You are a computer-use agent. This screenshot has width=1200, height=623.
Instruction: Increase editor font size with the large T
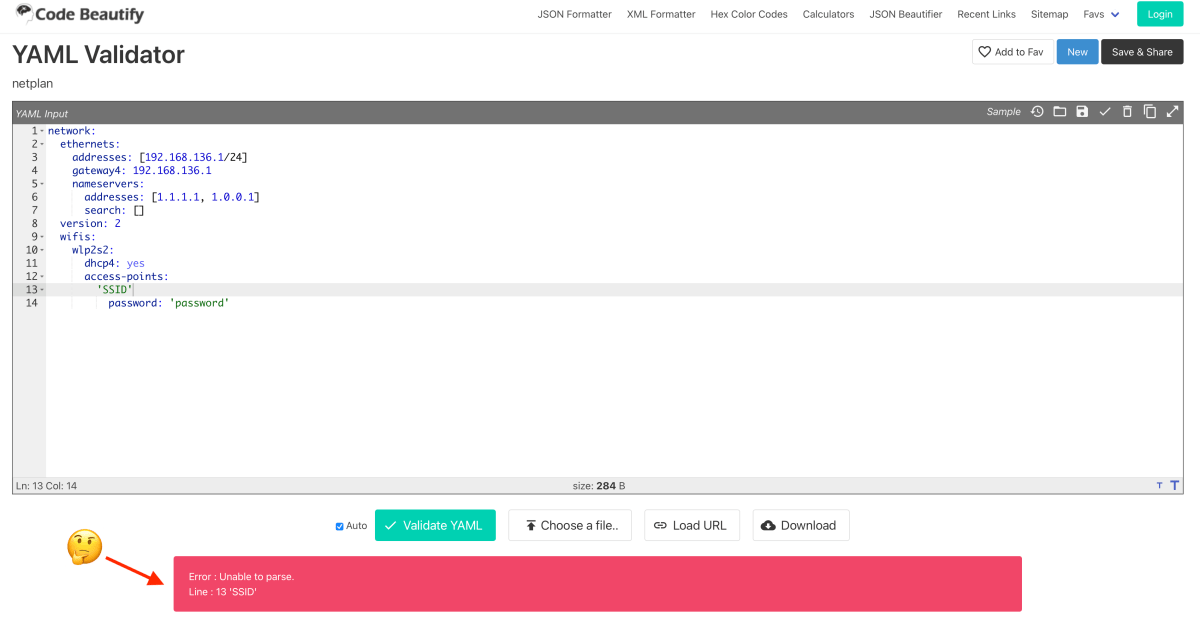point(1175,485)
